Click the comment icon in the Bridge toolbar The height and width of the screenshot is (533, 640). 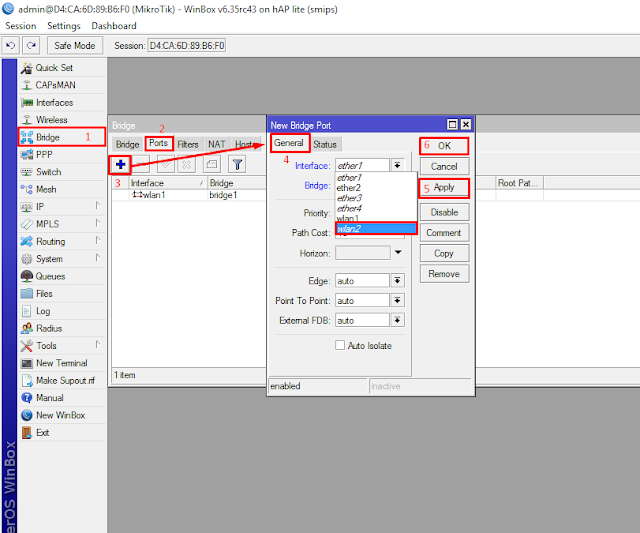point(212,164)
